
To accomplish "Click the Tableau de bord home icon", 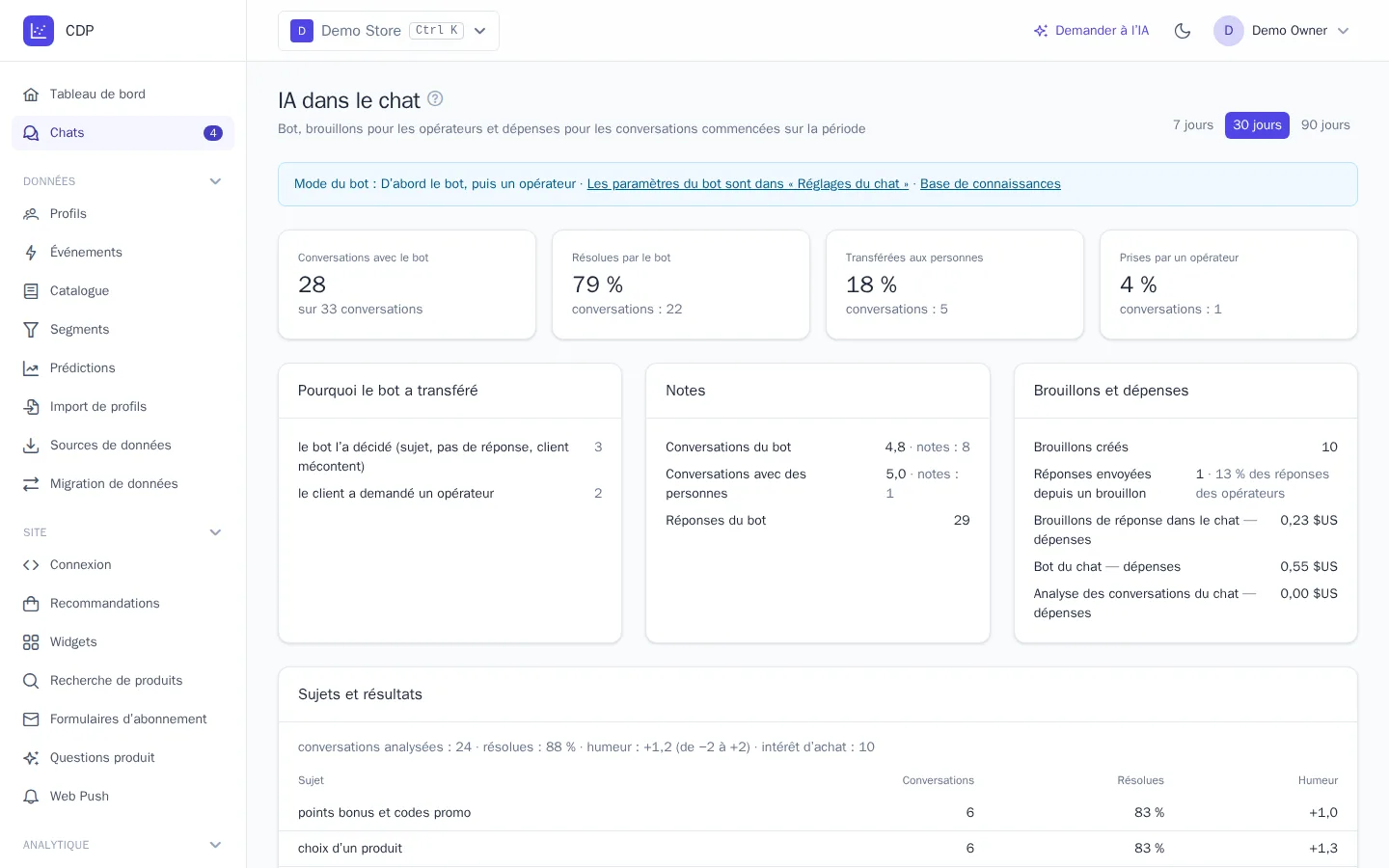I will click(x=31, y=95).
